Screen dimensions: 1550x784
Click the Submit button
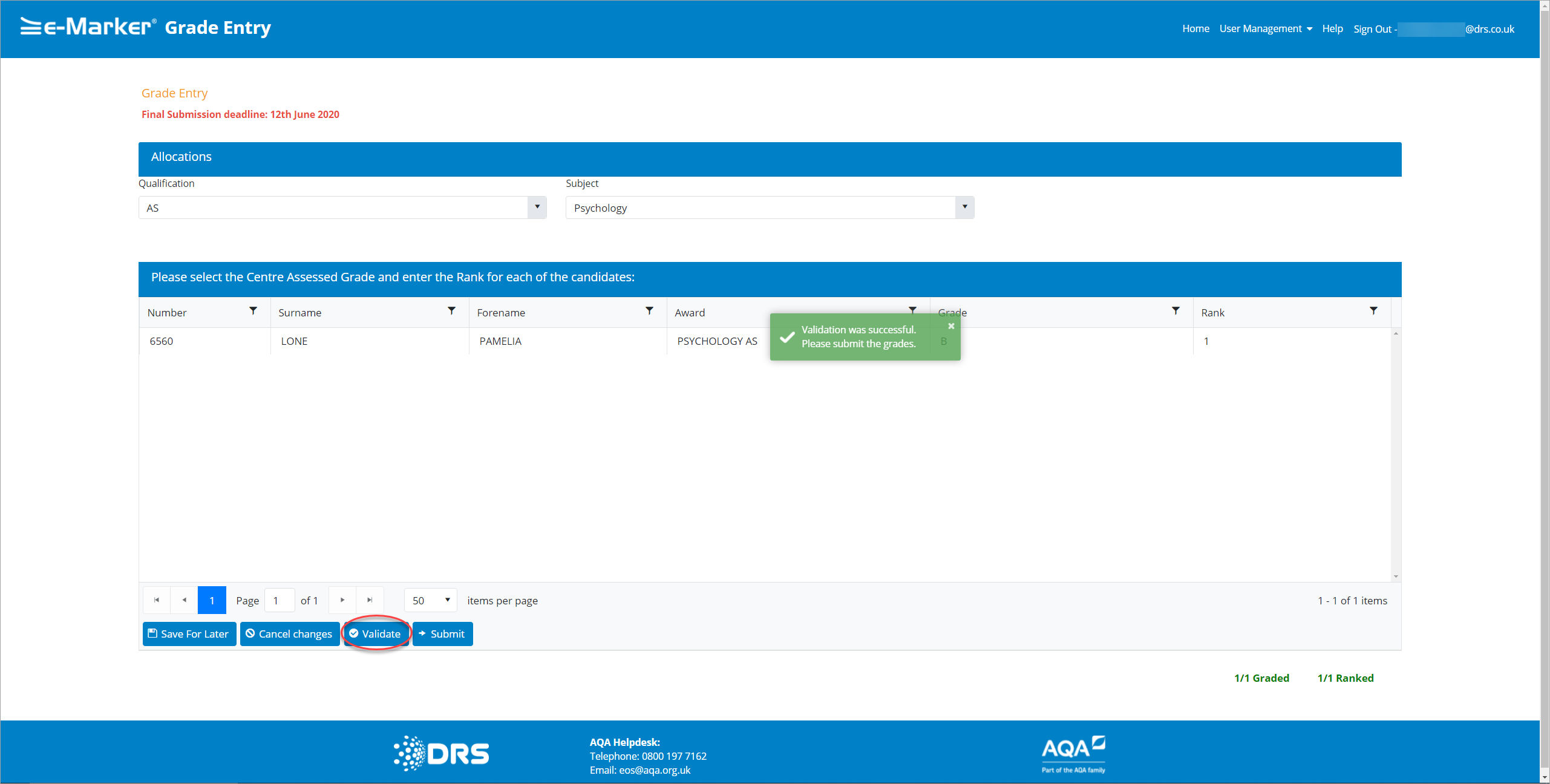[442, 634]
